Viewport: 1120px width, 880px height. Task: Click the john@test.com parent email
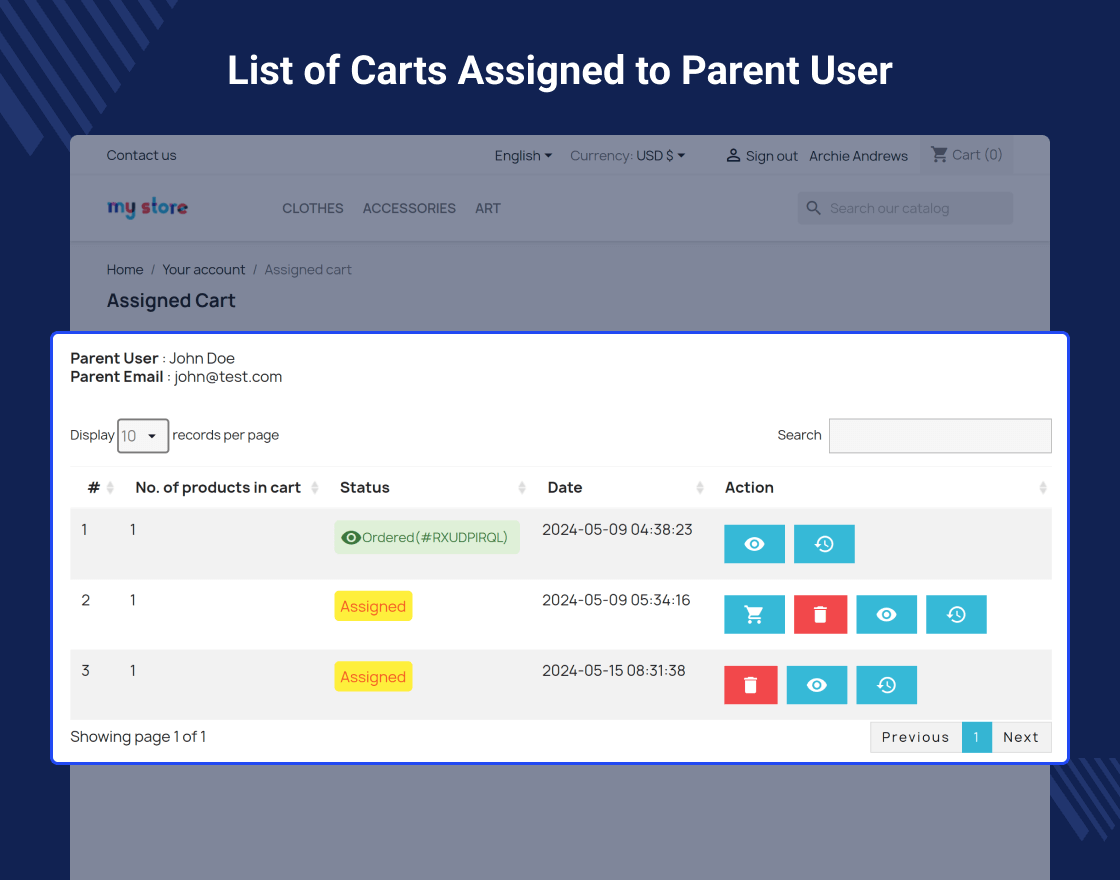click(228, 376)
